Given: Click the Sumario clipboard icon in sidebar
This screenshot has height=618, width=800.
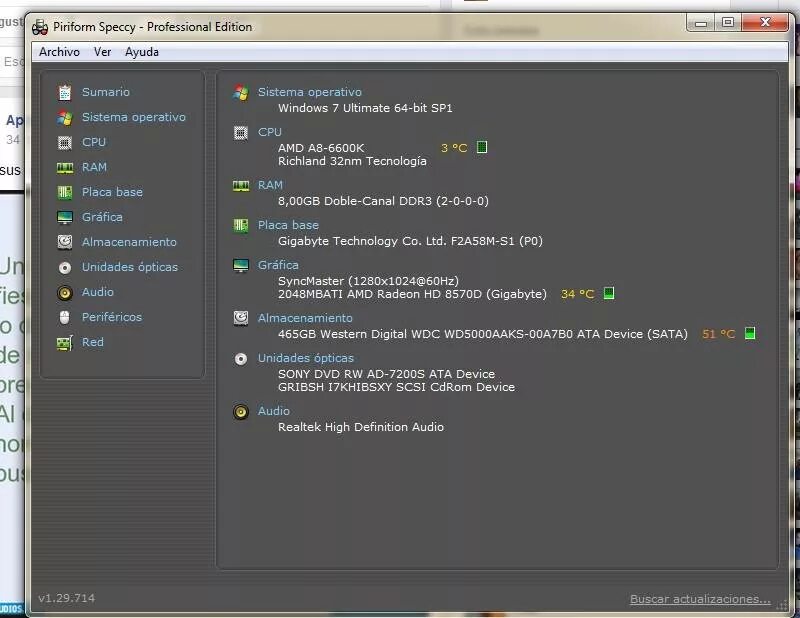Looking at the screenshot, I should pos(65,92).
